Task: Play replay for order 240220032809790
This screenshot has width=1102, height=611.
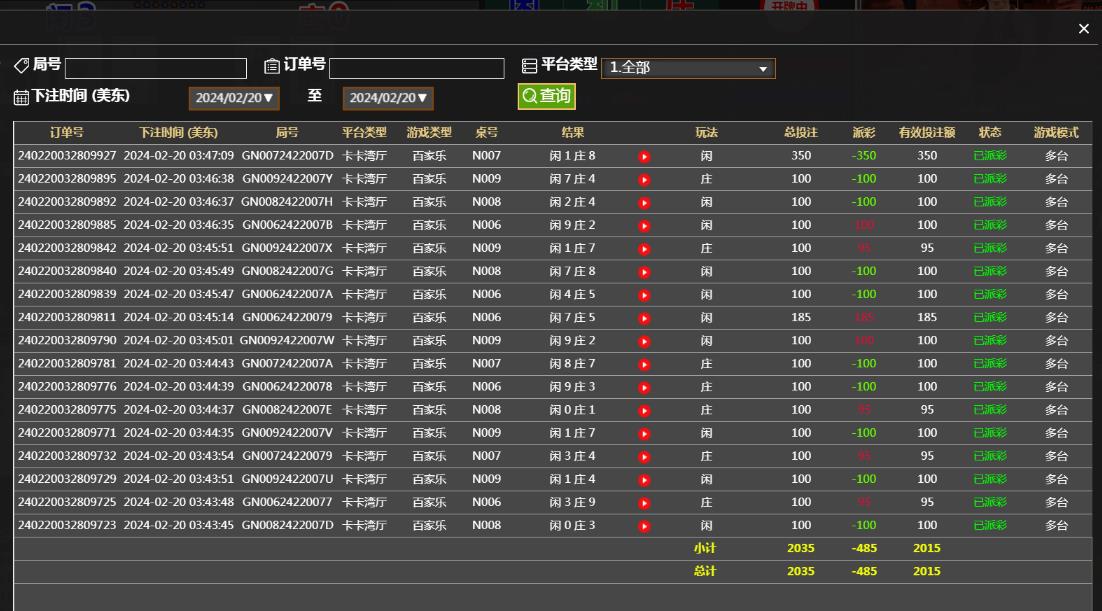Action: pyautogui.click(x=644, y=342)
